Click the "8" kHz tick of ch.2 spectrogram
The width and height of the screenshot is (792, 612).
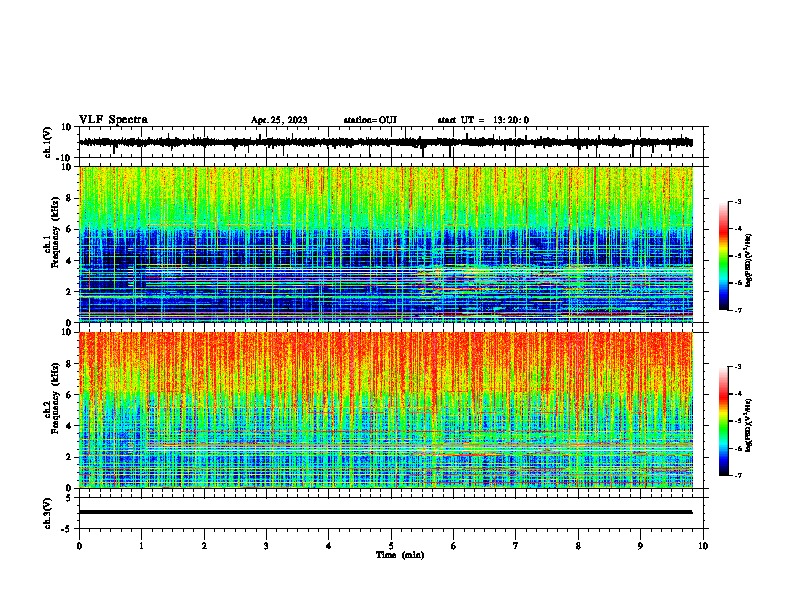click(x=69, y=364)
